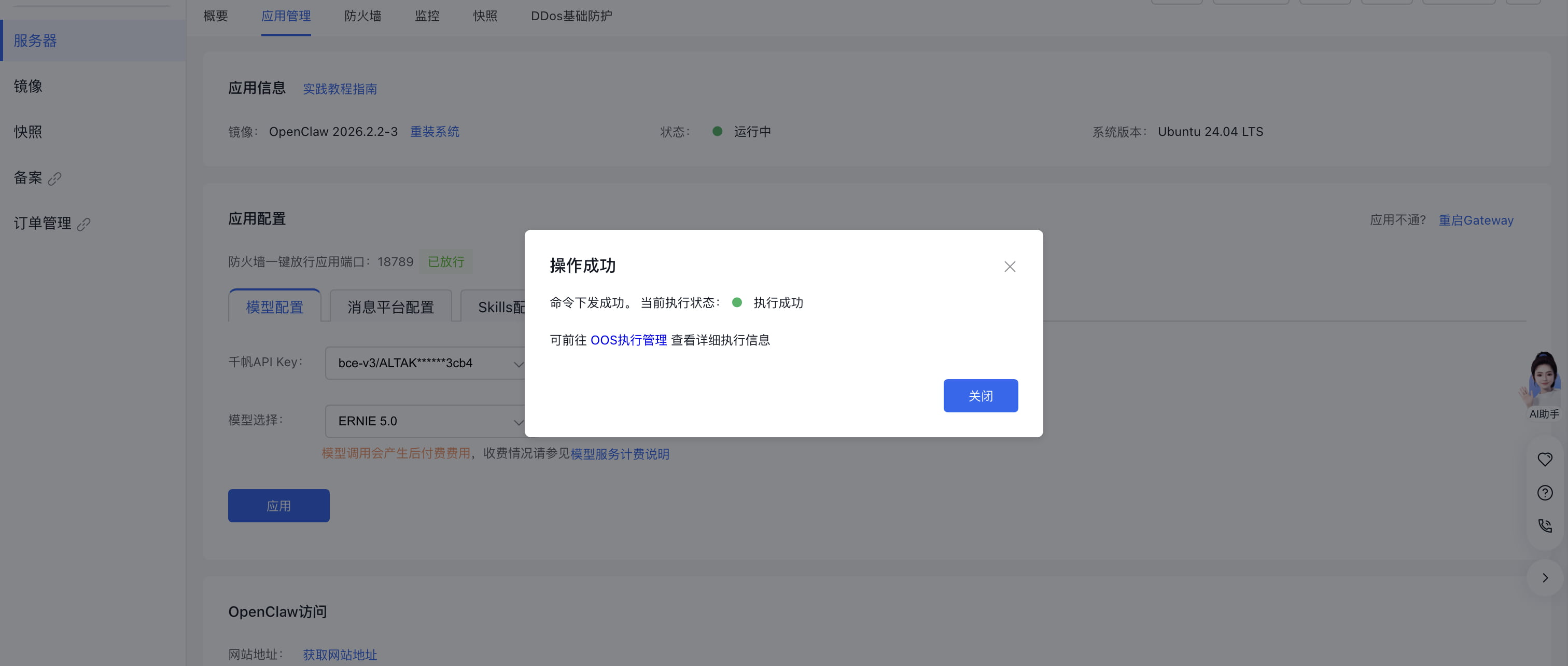This screenshot has width=1568, height=666.
Task: Click the 关闭 button in the dialog
Action: [980, 396]
